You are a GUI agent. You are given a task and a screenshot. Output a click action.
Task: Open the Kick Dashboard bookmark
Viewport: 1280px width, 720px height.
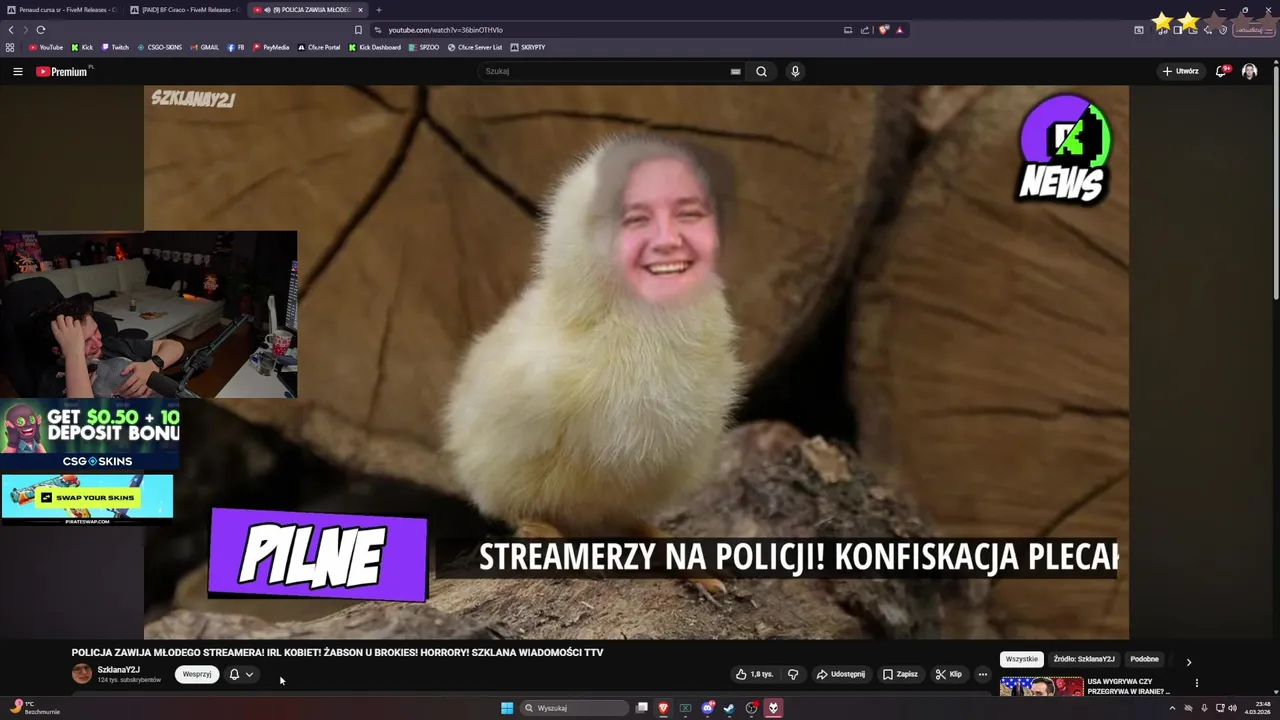[374, 47]
